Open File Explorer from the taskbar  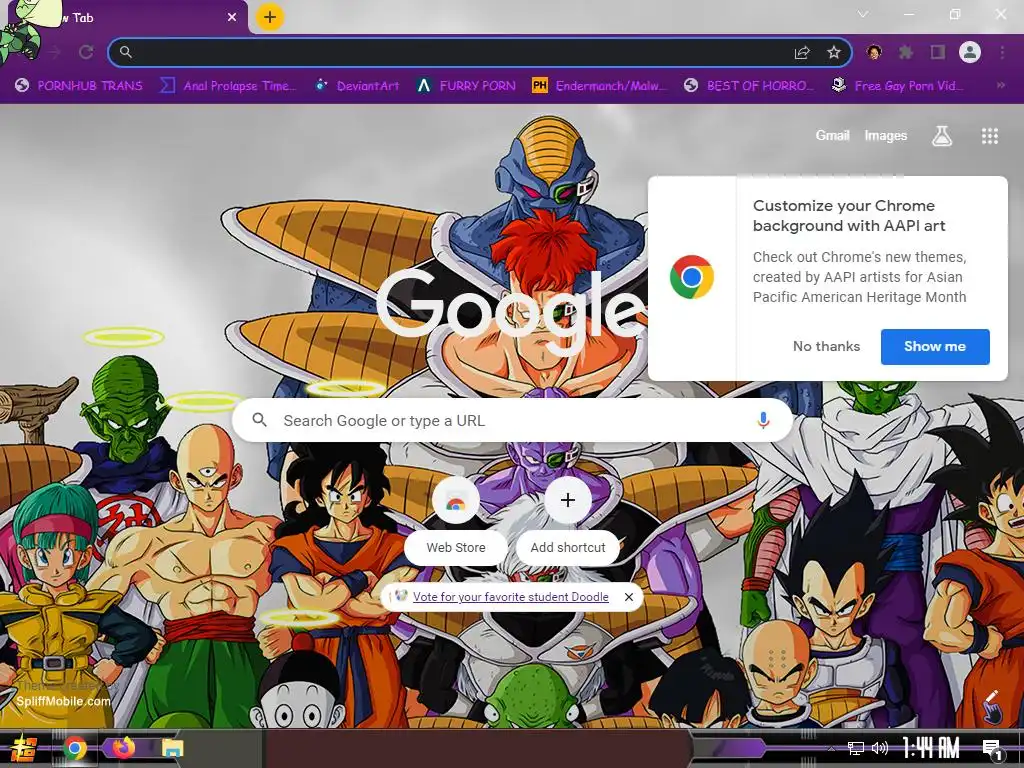click(172, 748)
